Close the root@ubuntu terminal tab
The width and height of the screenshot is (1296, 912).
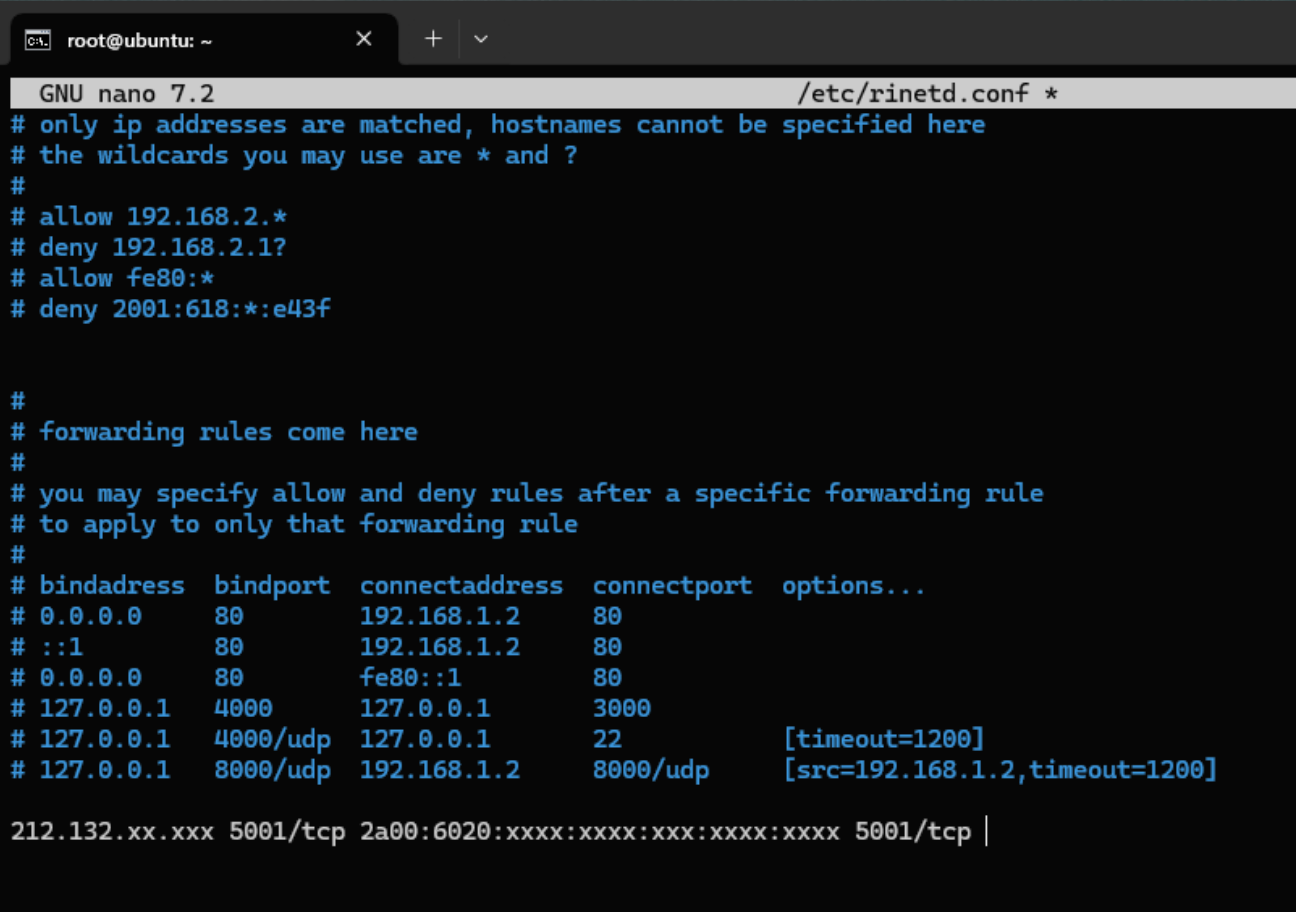[364, 39]
